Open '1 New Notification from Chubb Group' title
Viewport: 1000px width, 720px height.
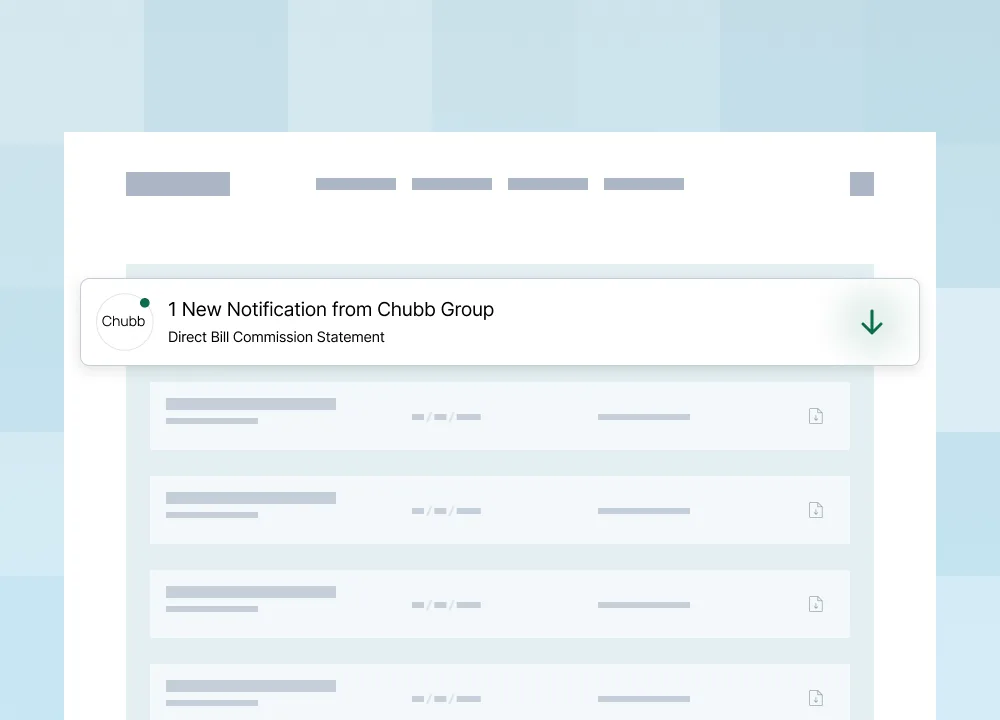point(331,309)
